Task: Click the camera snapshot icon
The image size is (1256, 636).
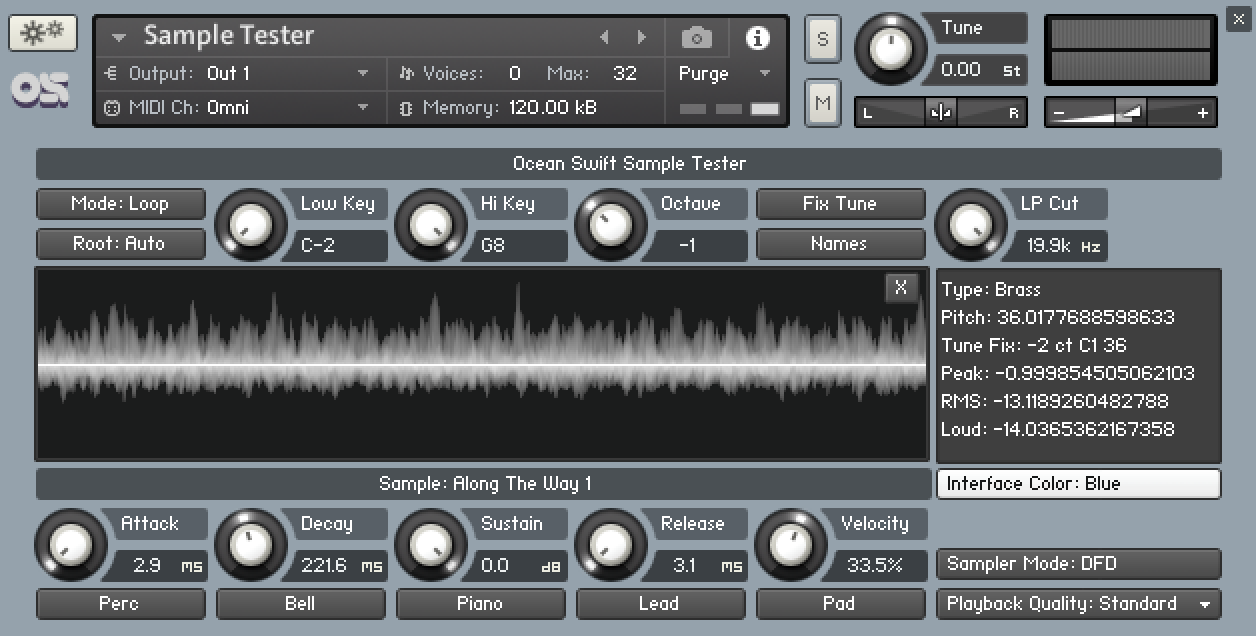Action: (x=695, y=37)
